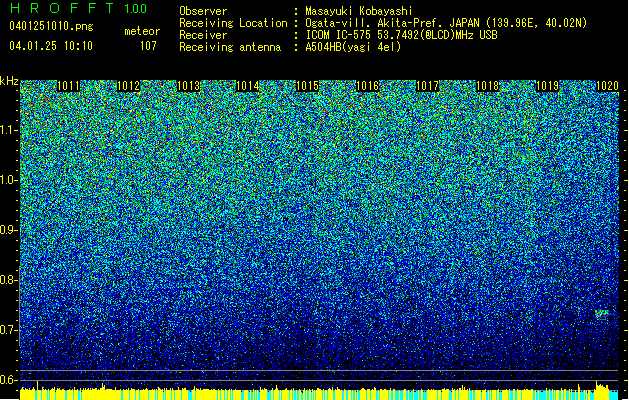
Task: Click the 0.7 kHz axis label
Action: click(x=9, y=330)
